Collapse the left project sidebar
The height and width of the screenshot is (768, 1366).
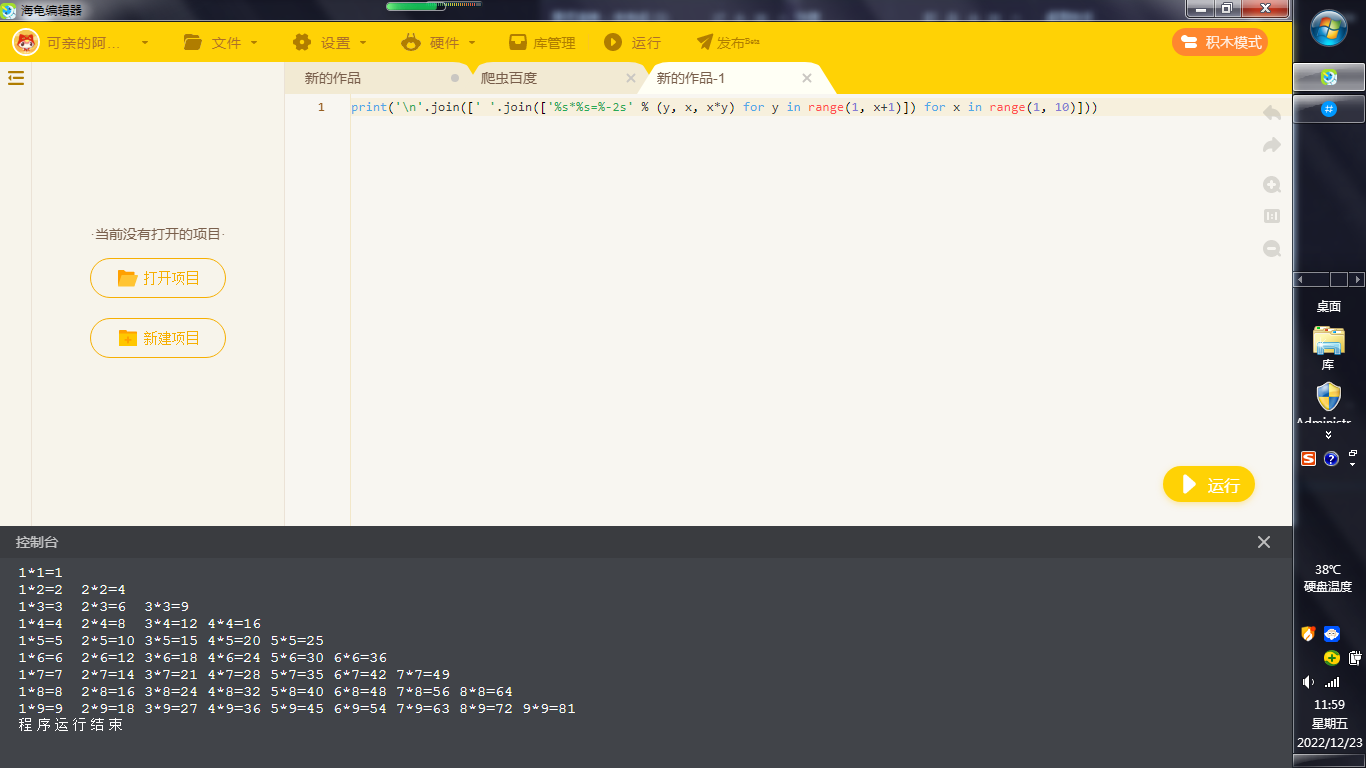(x=16, y=78)
